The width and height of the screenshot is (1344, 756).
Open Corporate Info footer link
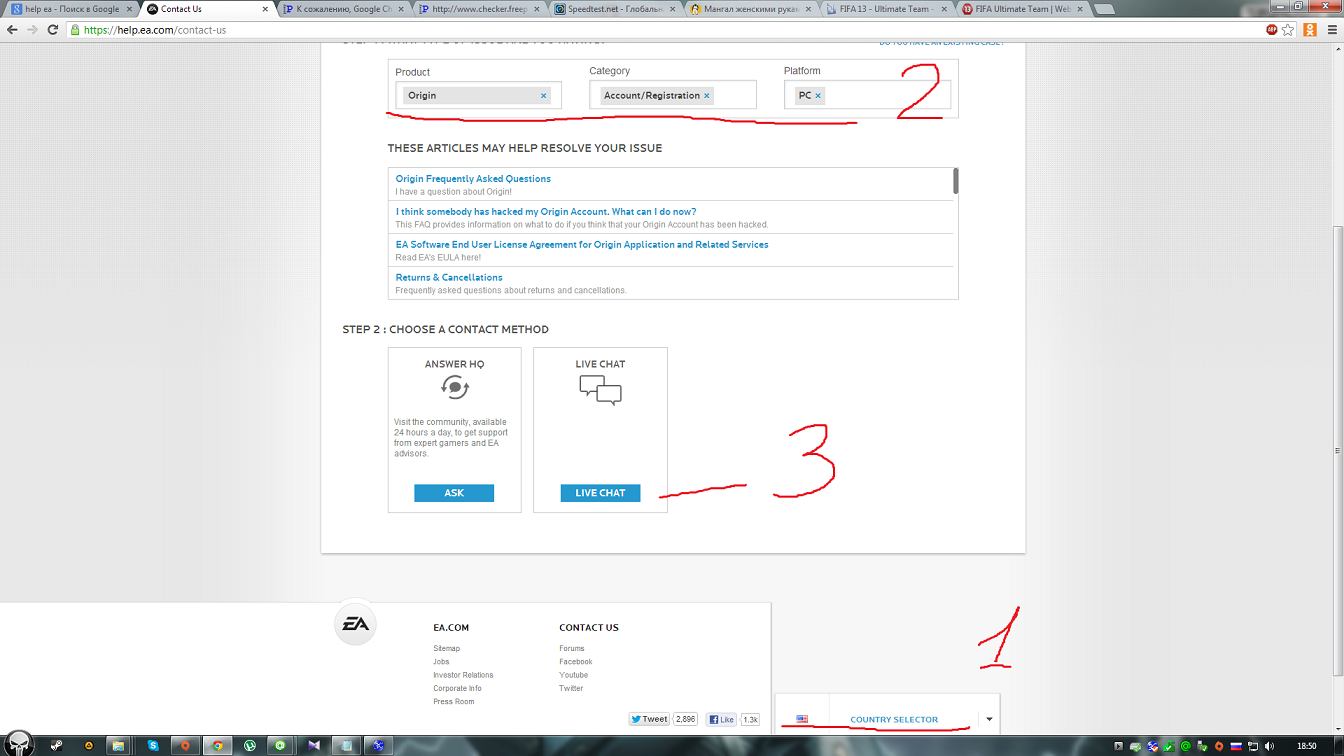pos(457,688)
